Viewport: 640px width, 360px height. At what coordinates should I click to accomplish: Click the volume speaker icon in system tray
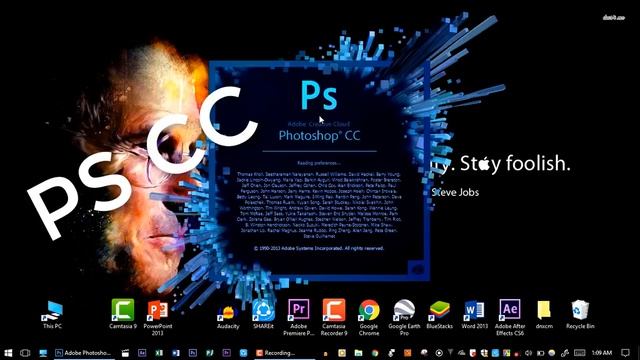(x=528, y=353)
